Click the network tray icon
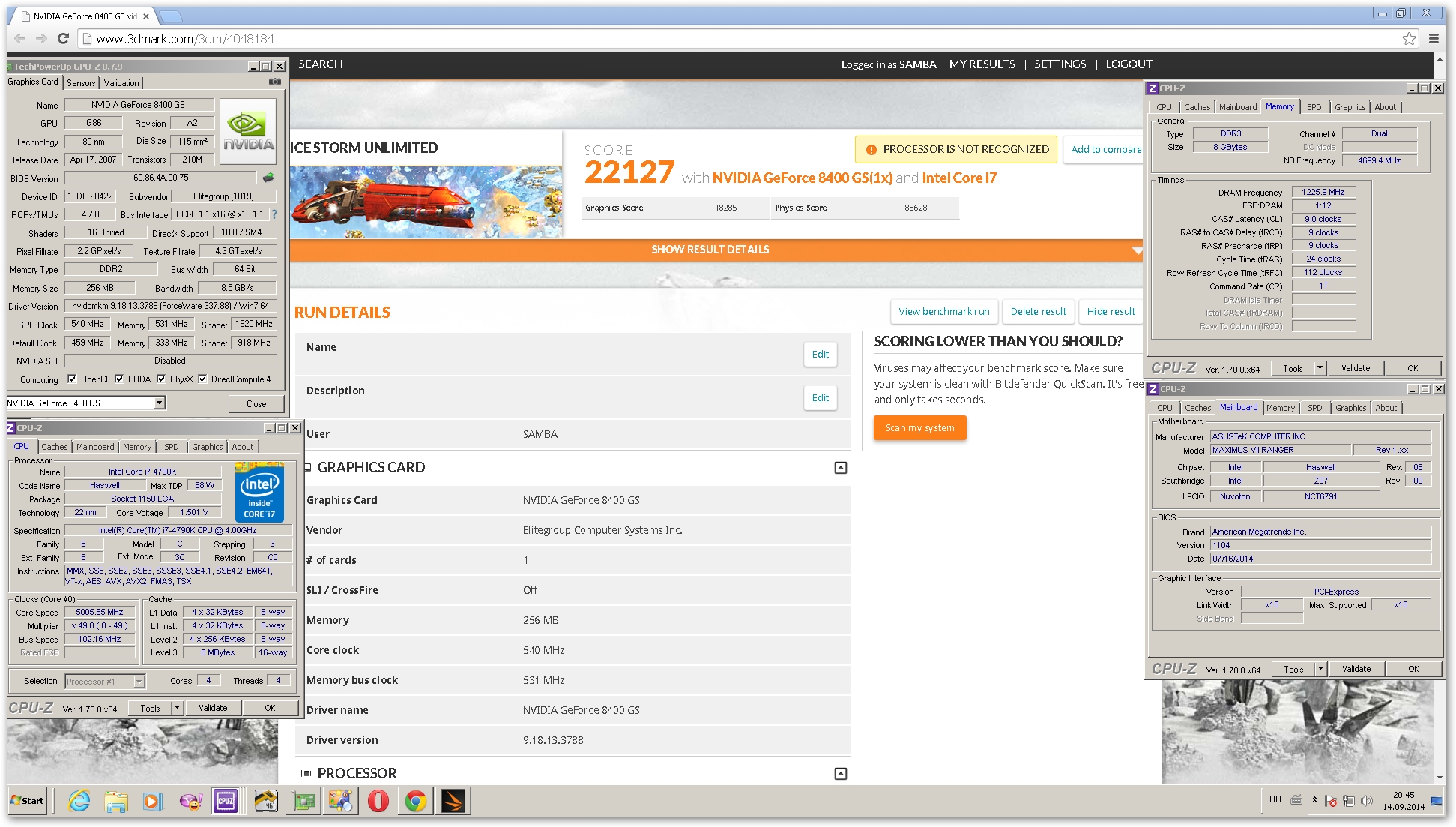 pyautogui.click(x=1348, y=801)
